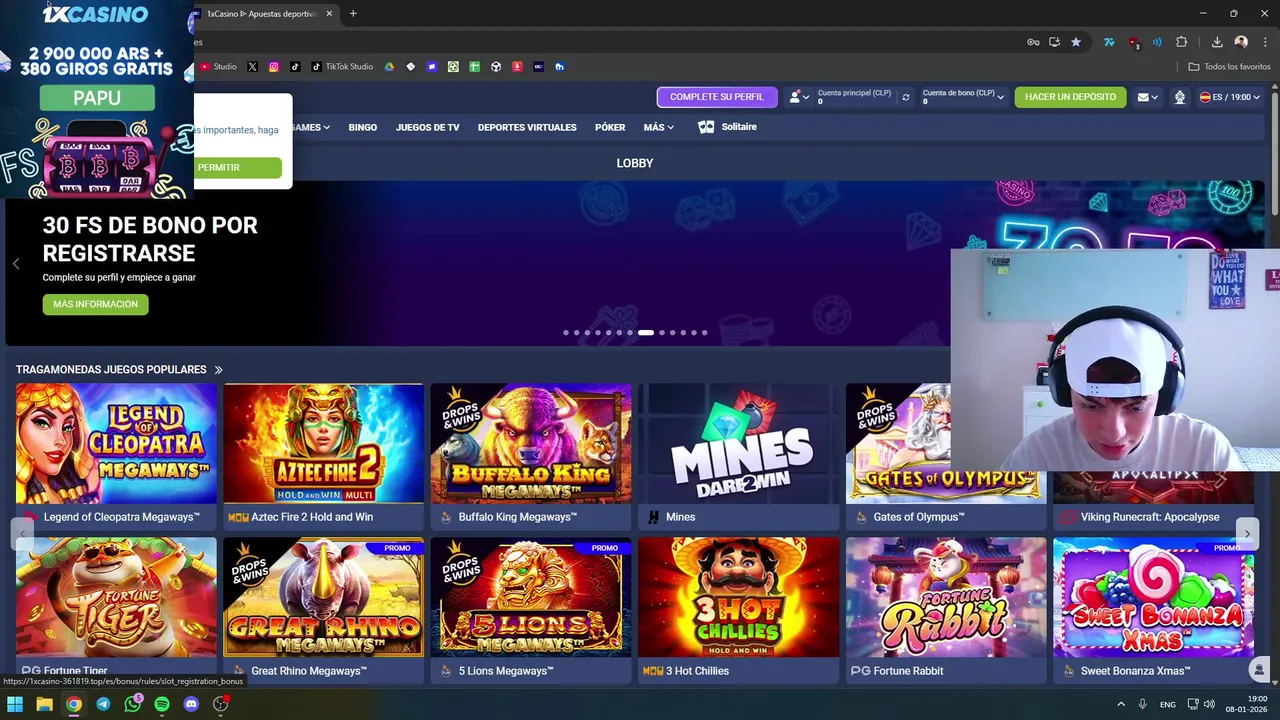Open the Solitaire link
Screen dimensions: 1280x720
(x=739, y=127)
